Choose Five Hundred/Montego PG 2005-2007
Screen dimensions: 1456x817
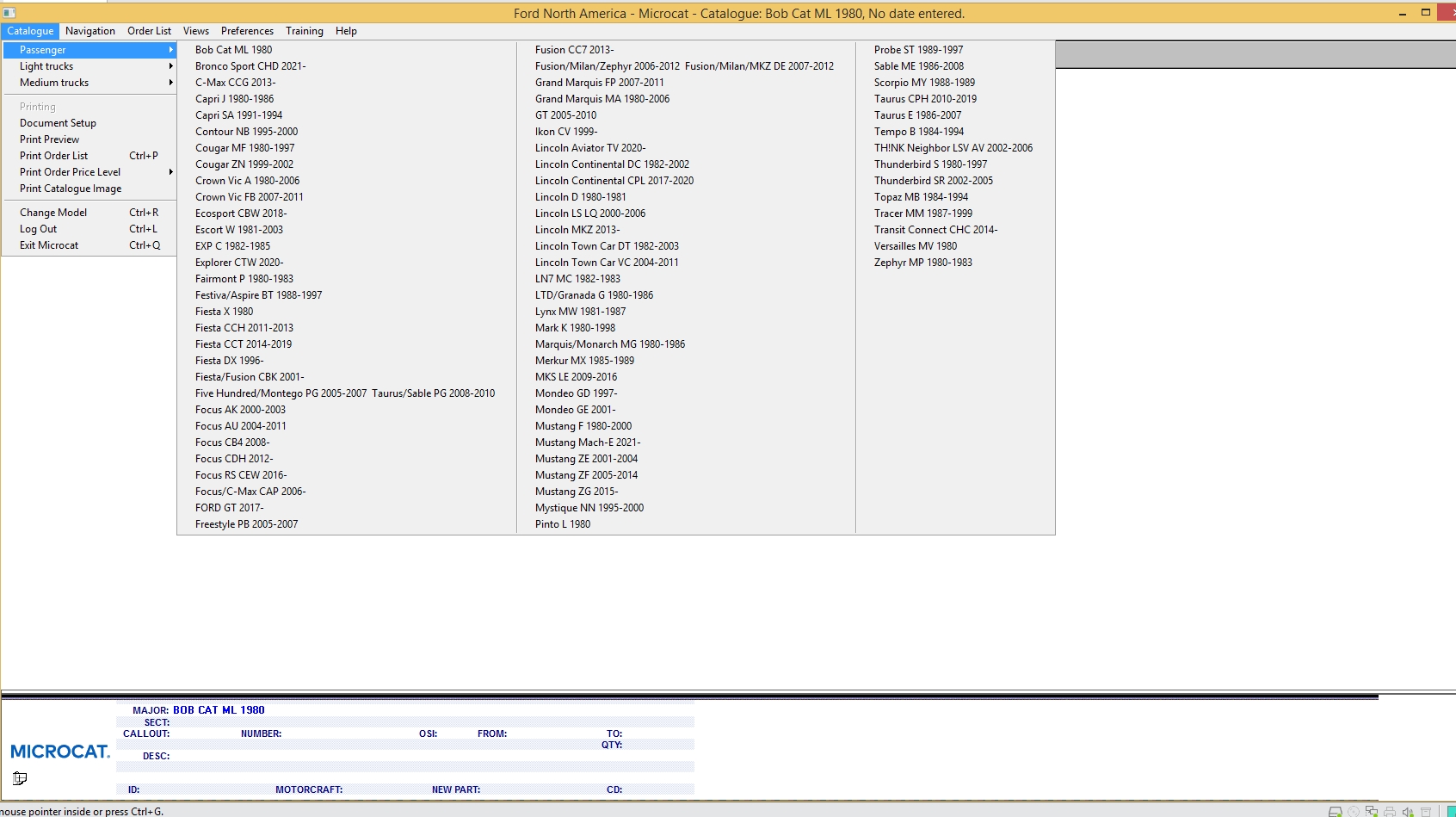click(x=281, y=393)
